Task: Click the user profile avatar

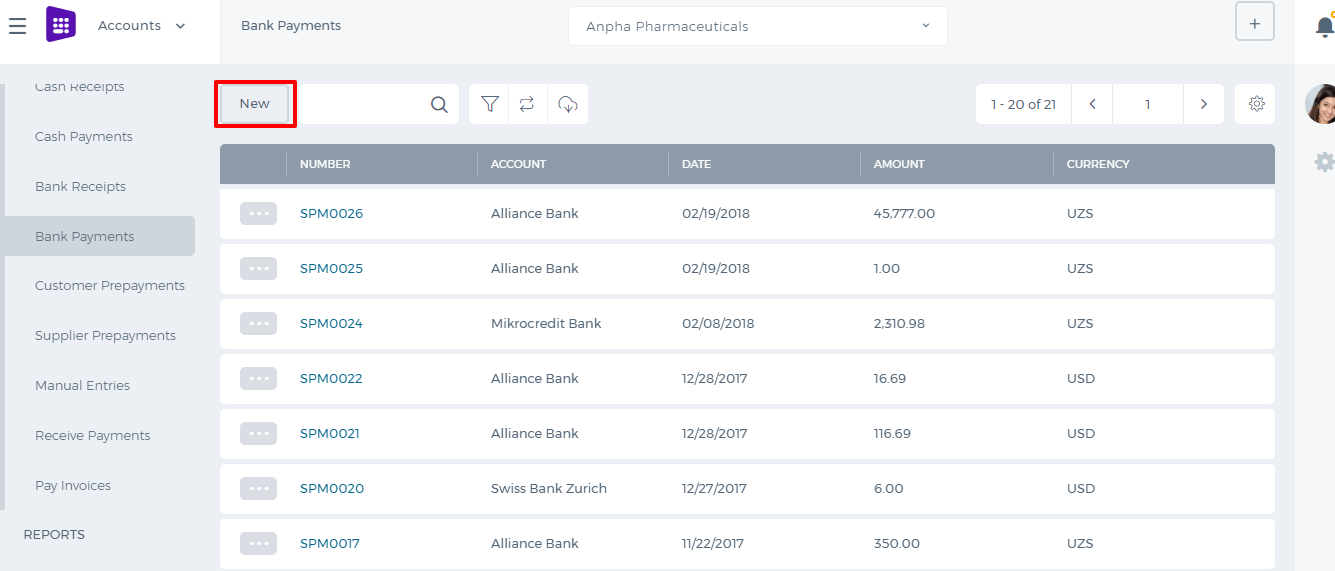Action: tap(1321, 103)
